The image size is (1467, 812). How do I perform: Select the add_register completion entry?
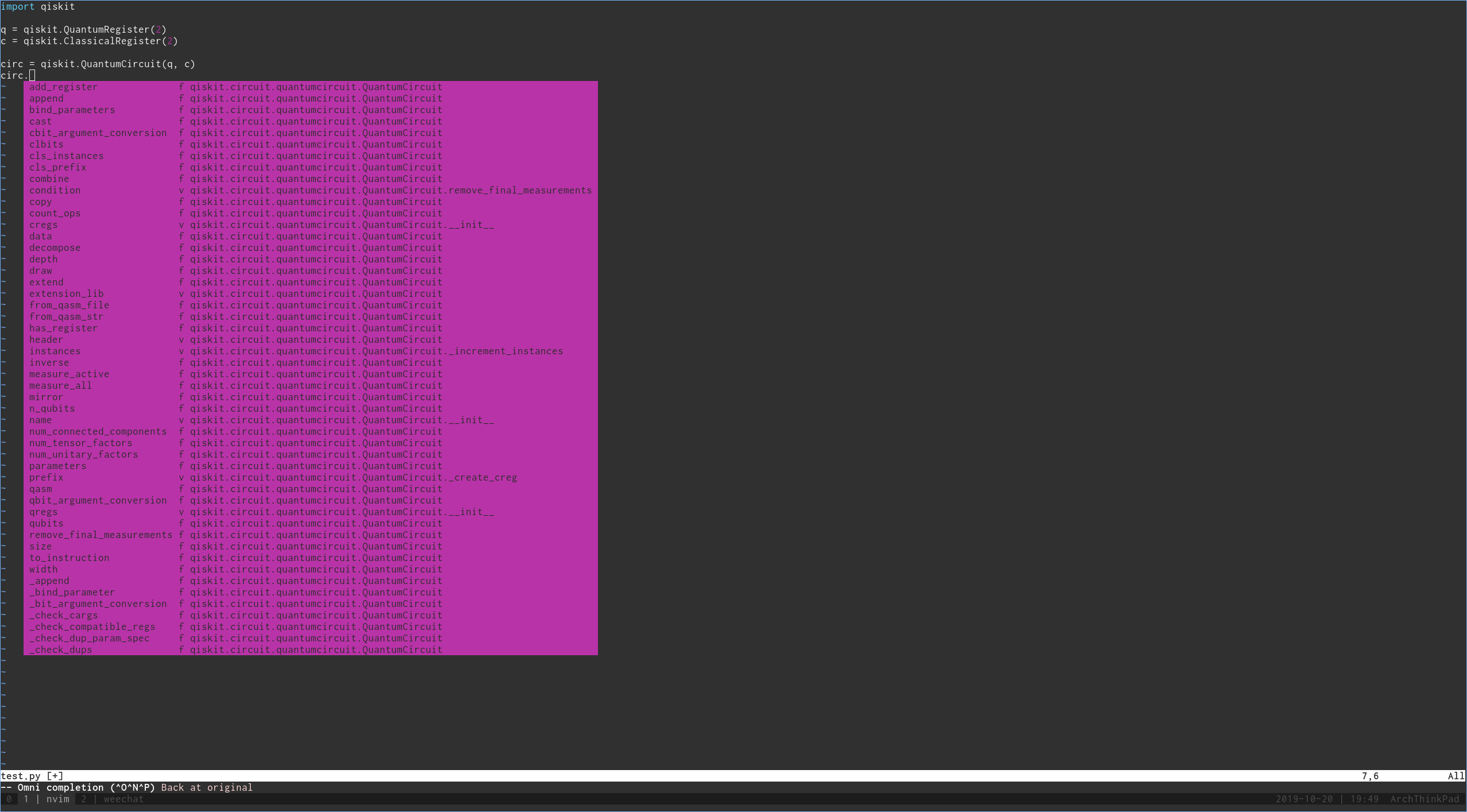[x=63, y=87]
